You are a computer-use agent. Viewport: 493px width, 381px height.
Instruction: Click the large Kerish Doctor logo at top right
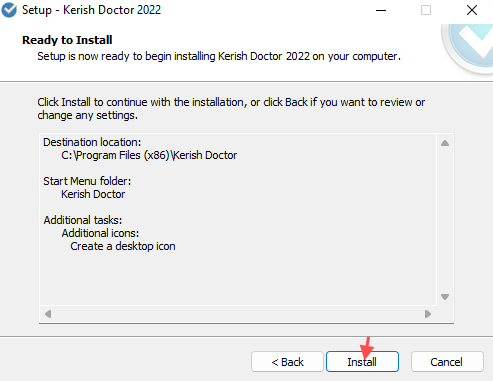coord(468,48)
